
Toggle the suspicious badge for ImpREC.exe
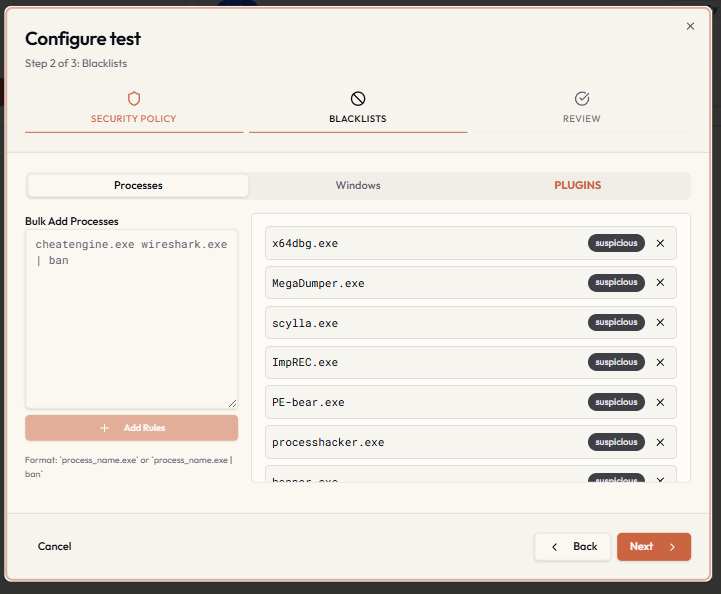(616, 362)
